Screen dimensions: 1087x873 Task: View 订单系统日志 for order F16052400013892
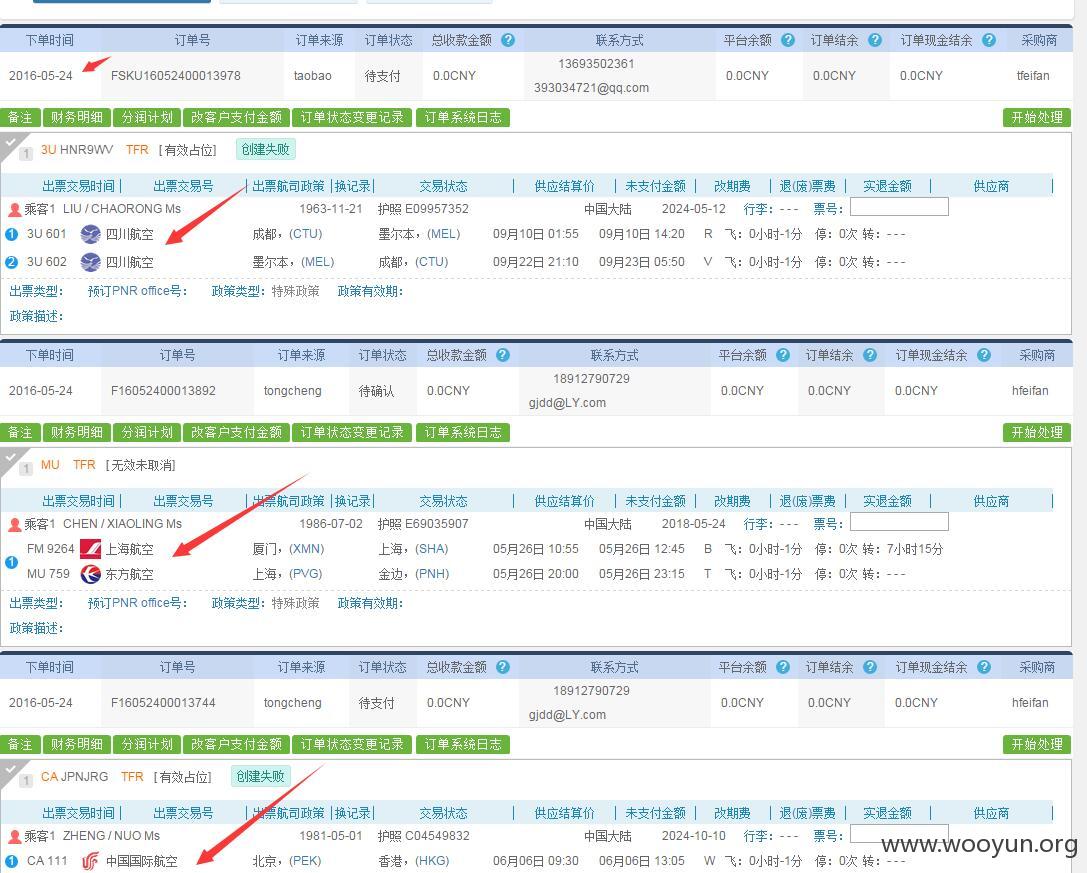click(463, 432)
